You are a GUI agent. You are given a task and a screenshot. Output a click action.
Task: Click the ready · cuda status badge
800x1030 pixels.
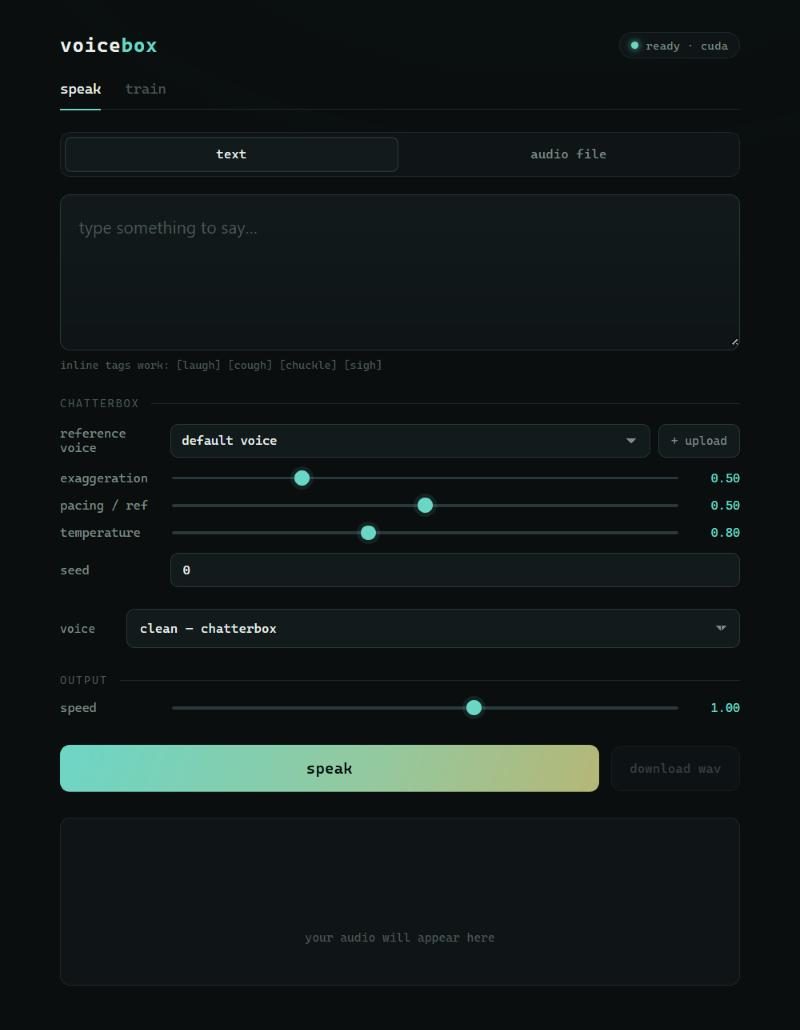679,46
